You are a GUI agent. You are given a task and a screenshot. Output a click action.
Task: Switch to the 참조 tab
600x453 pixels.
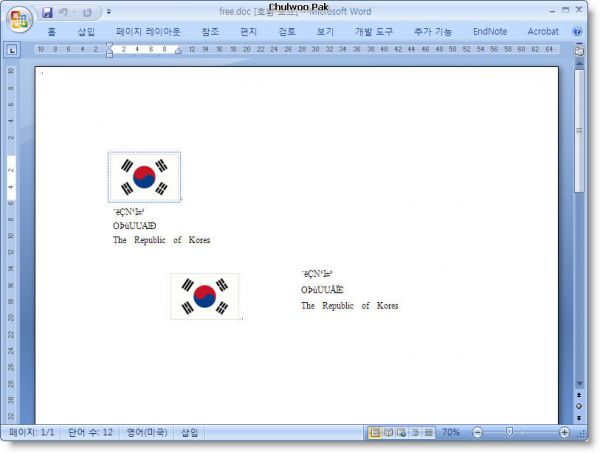[210, 32]
